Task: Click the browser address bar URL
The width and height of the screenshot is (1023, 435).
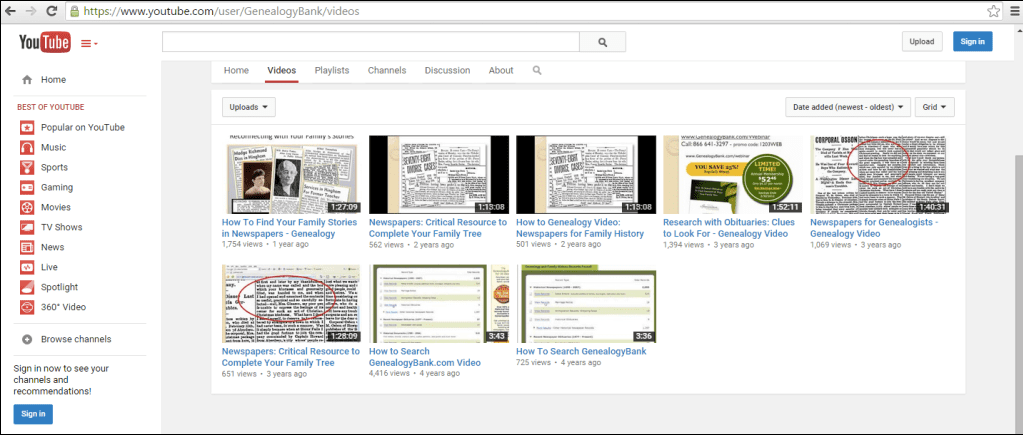Action: (222, 11)
